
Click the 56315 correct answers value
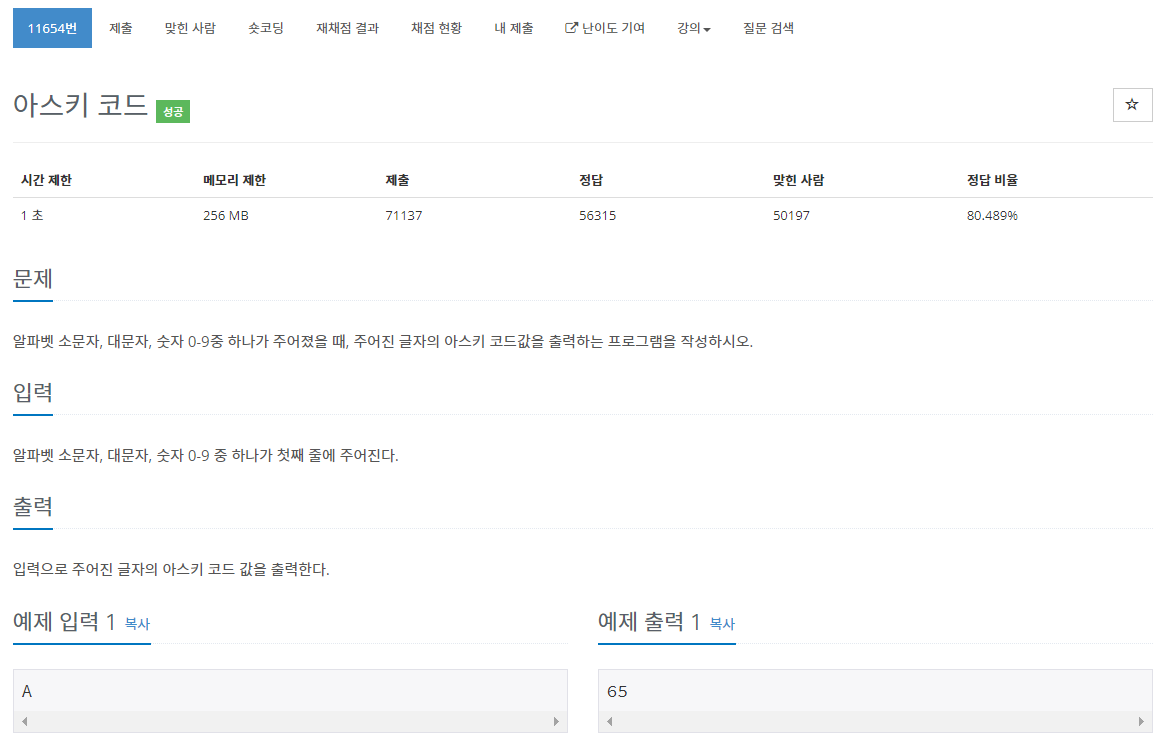(597, 215)
